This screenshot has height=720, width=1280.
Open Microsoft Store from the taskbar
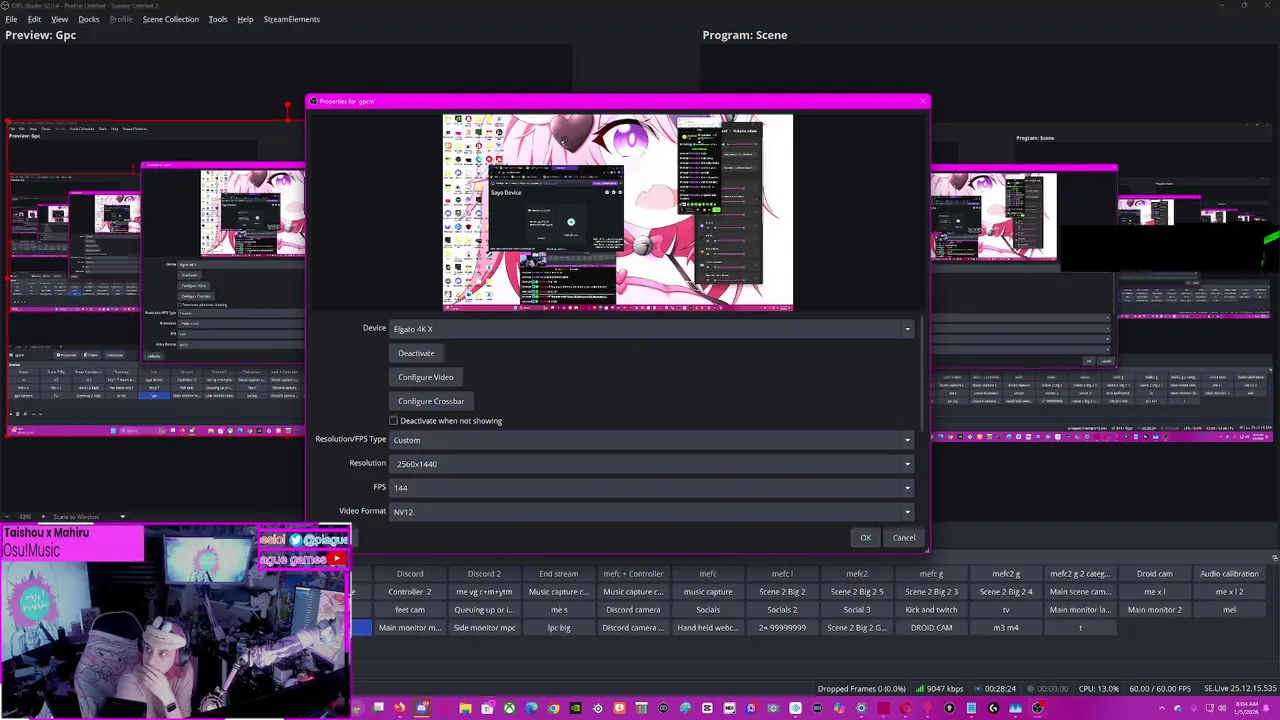click(487, 709)
